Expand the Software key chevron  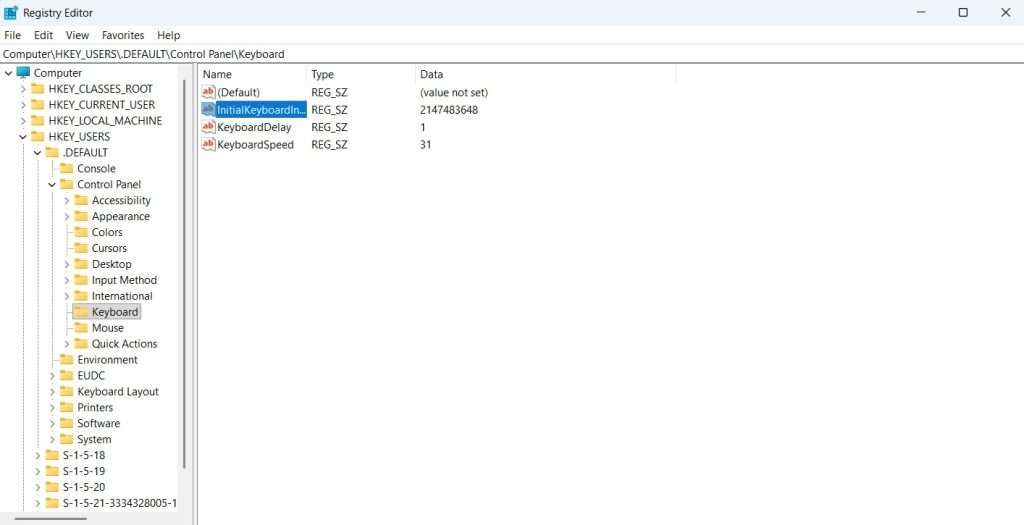52,424
